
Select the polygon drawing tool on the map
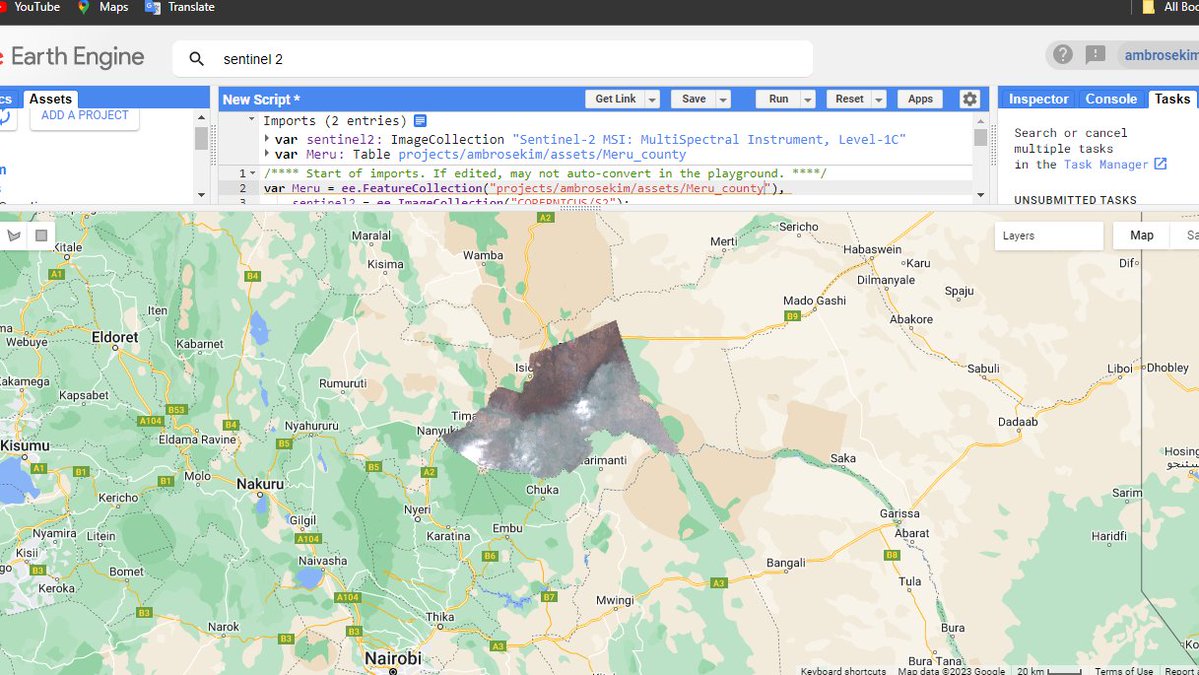click(x=14, y=234)
